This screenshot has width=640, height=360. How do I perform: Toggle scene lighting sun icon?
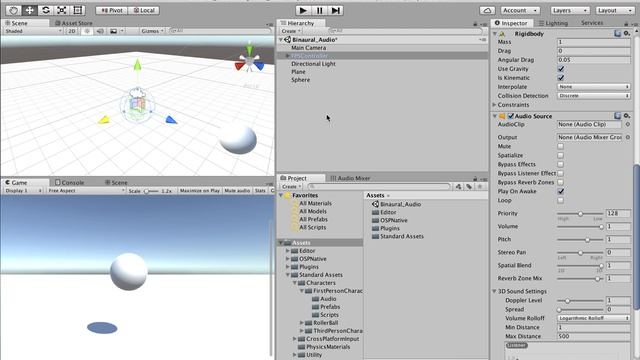[x=87, y=31]
